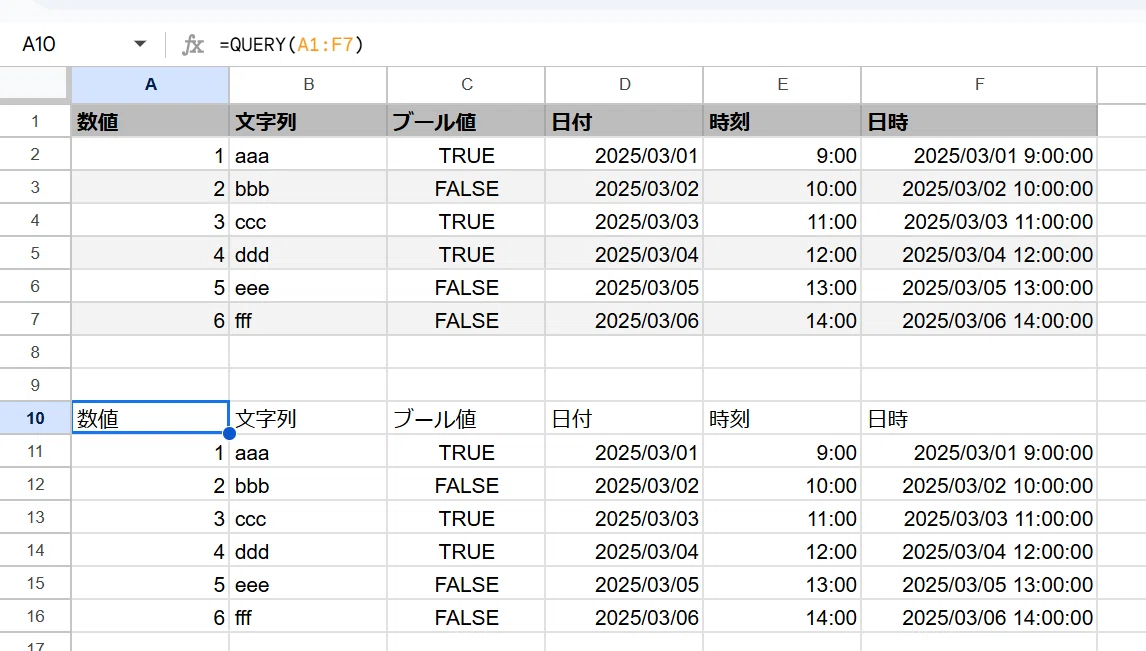The height and width of the screenshot is (651, 1146).
Task: Select column C header
Action: [x=466, y=85]
